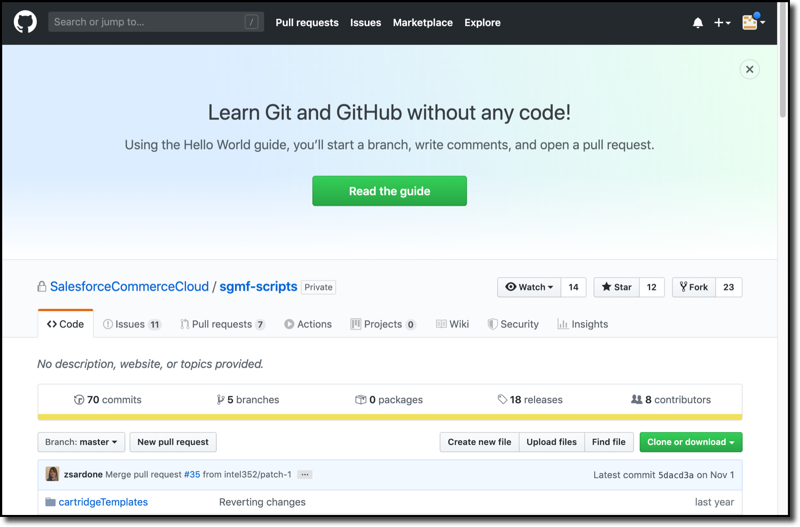Click New pull request button
Screen dimensions: 800x527
click(x=173, y=442)
